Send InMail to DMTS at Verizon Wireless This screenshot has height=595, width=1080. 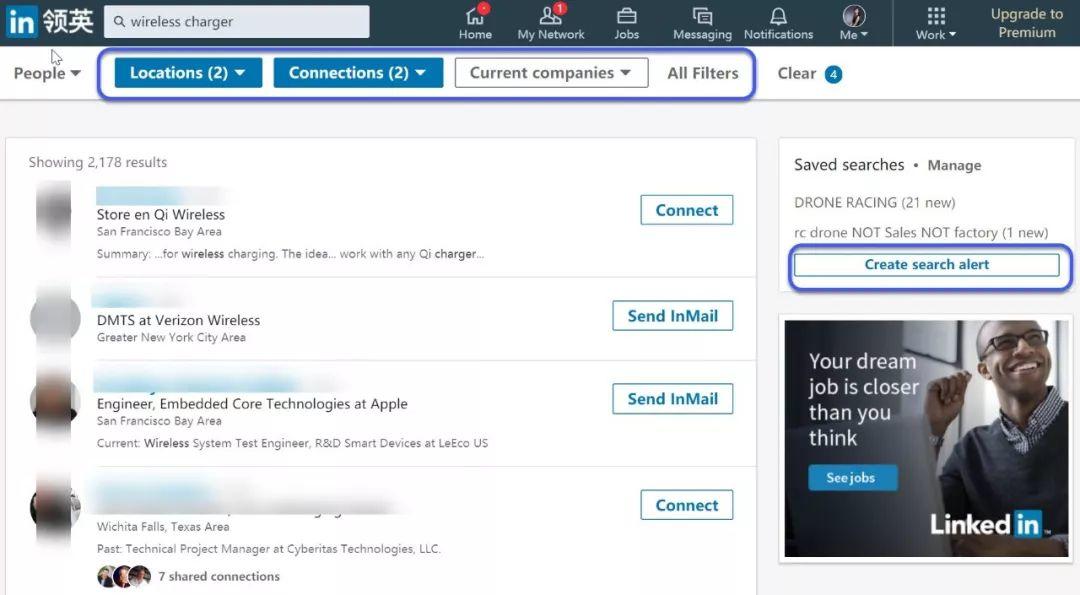pos(672,315)
